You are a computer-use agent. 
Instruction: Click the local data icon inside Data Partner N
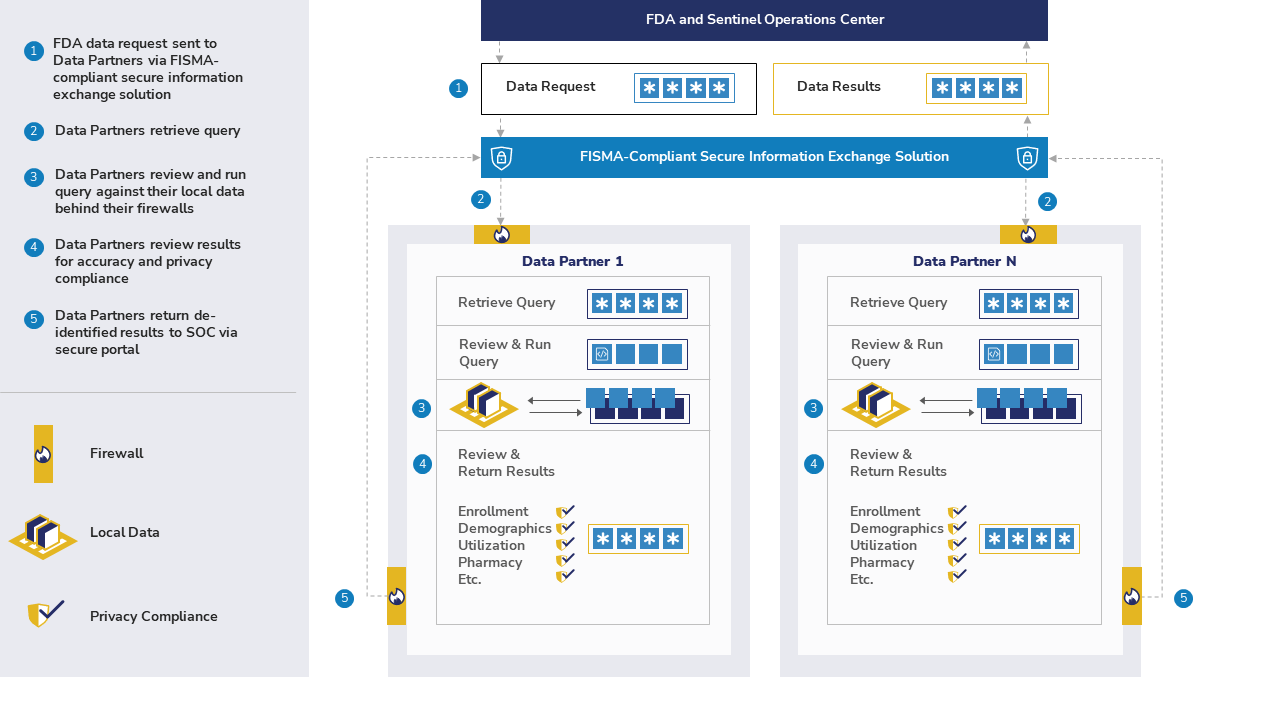(x=876, y=404)
